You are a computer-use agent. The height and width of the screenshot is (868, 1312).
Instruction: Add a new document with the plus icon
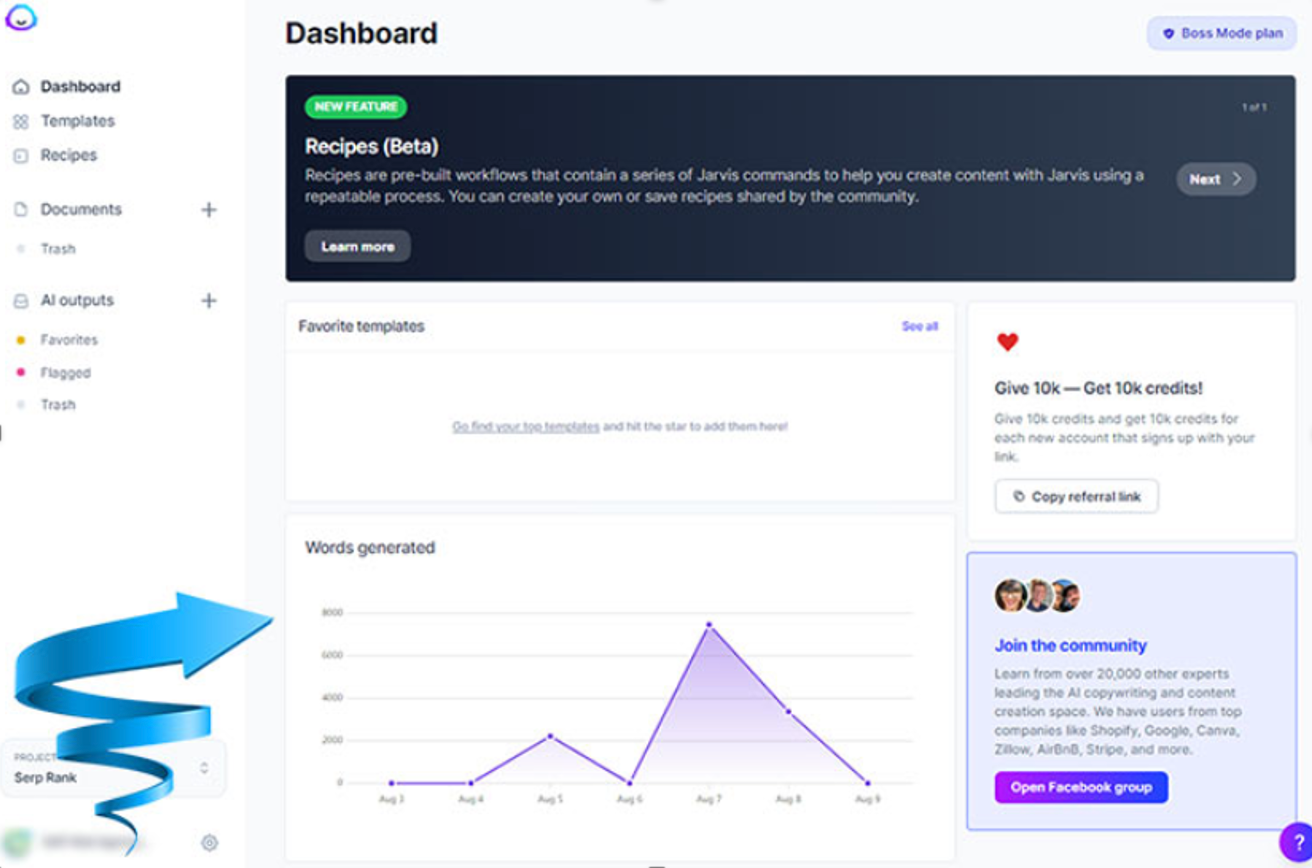coord(208,209)
